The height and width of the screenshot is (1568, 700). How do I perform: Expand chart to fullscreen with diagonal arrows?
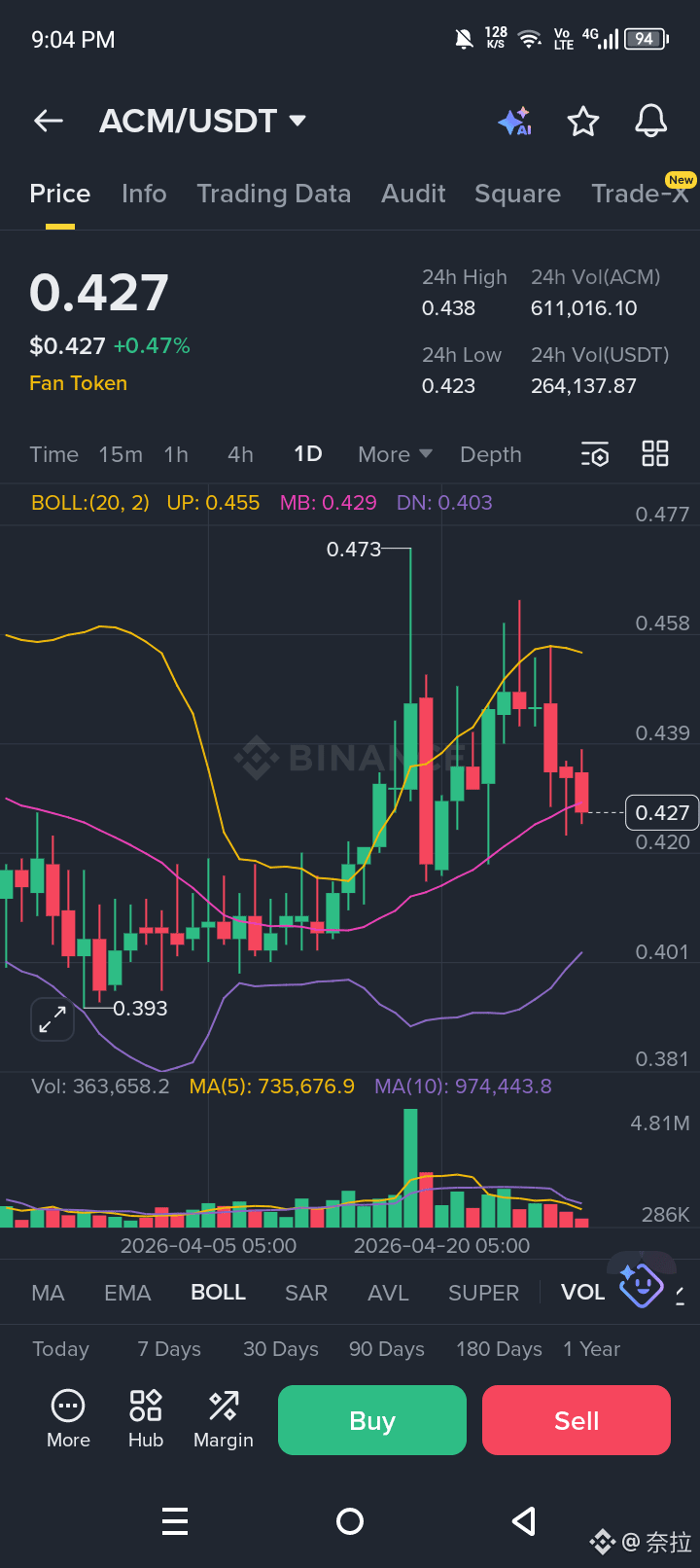point(52,1019)
